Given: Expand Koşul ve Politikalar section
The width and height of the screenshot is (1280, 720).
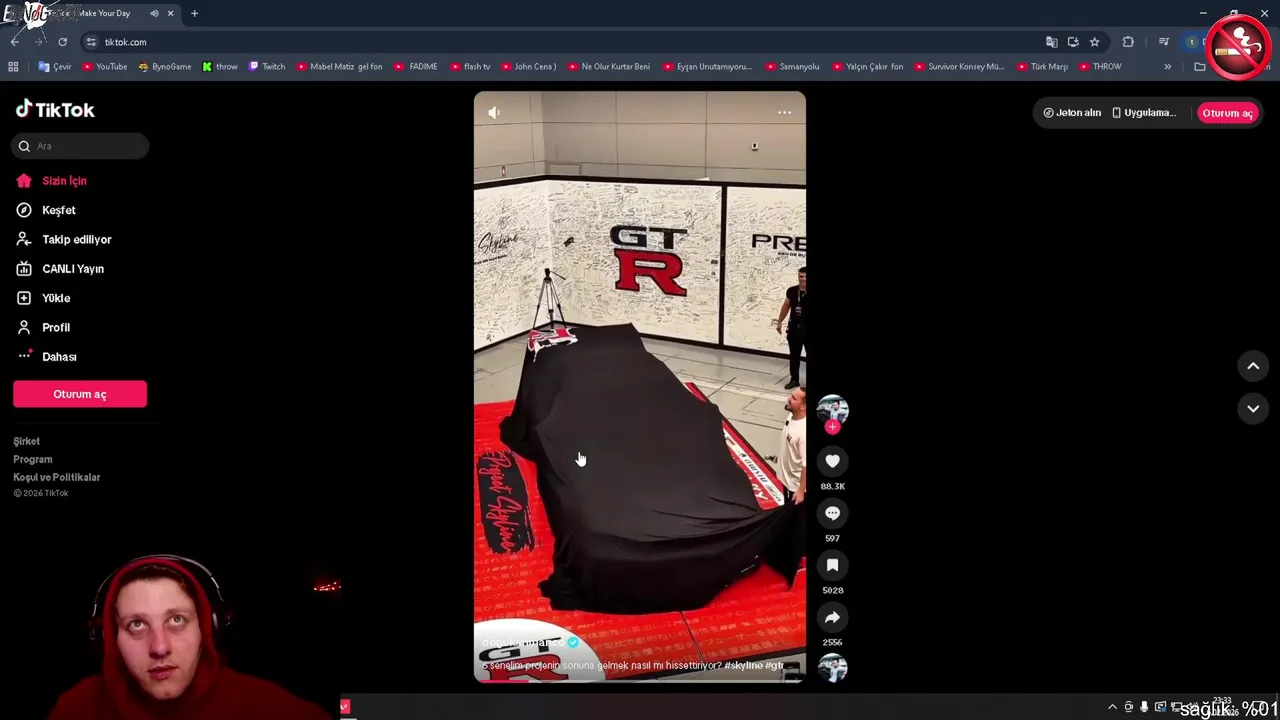Looking at the screenshot, I should 56,477.
